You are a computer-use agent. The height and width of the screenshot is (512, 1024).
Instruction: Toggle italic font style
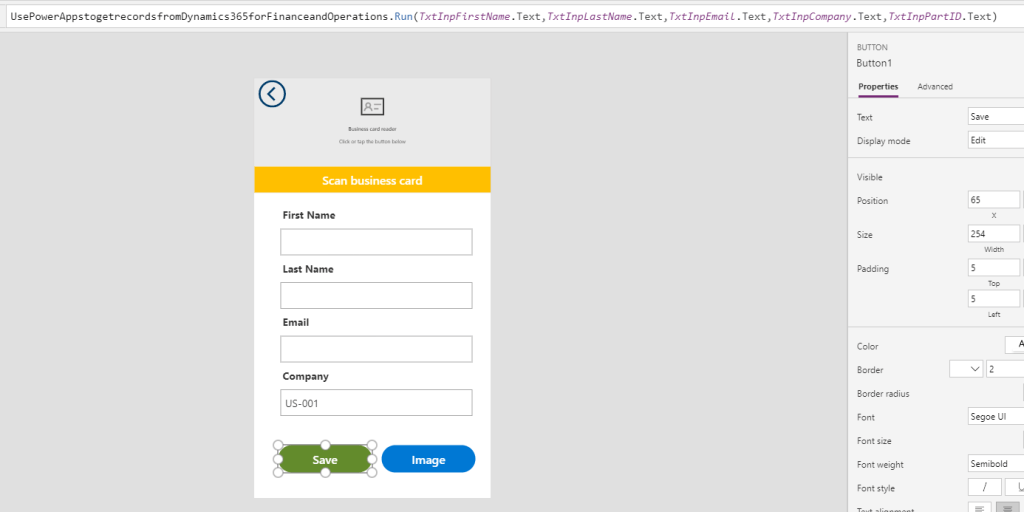(984, 487)
